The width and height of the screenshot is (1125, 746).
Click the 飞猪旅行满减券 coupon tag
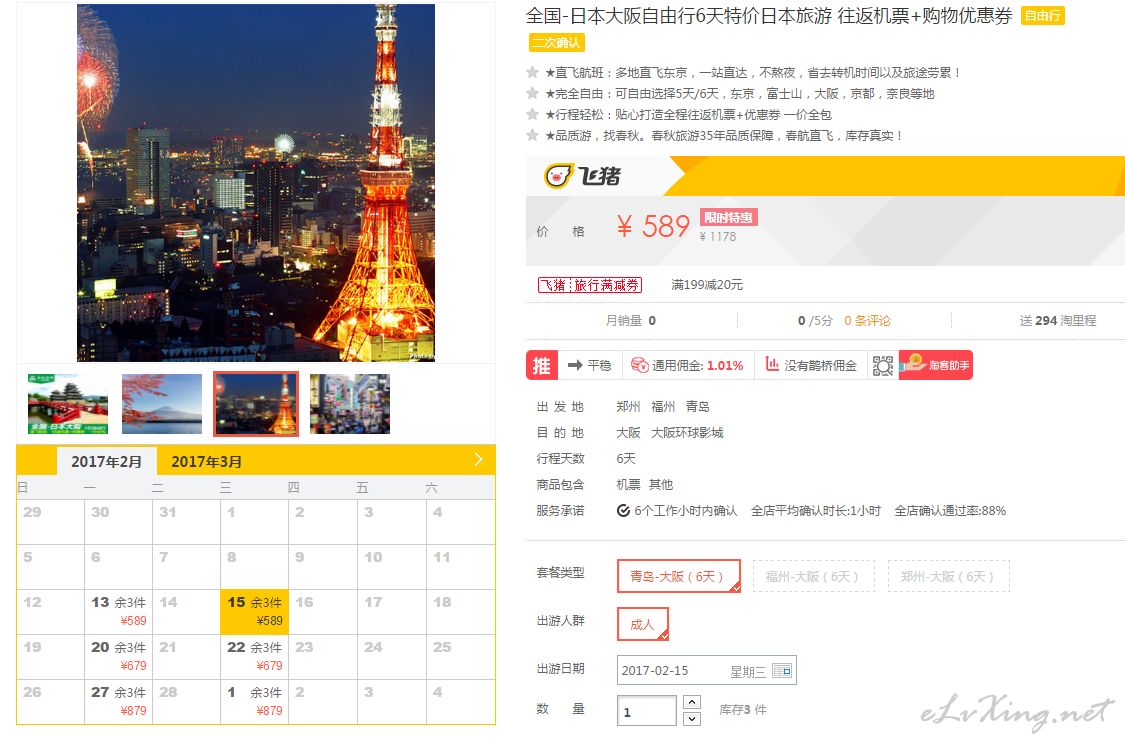click(x=590, y=285)
